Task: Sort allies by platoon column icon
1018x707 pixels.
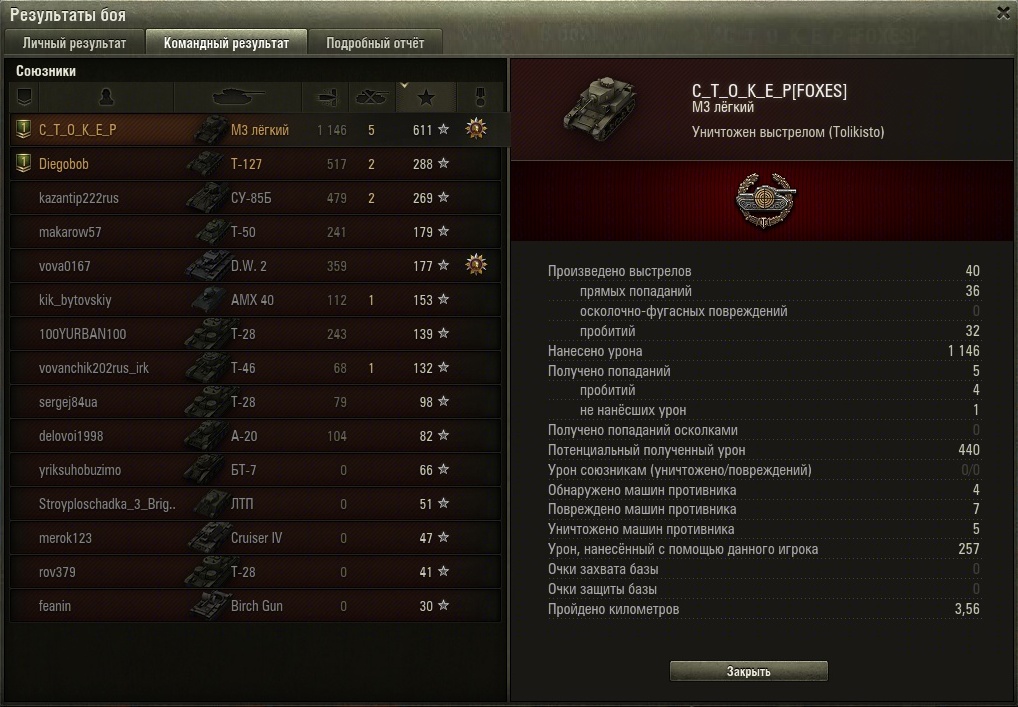Action: [24, 97]
